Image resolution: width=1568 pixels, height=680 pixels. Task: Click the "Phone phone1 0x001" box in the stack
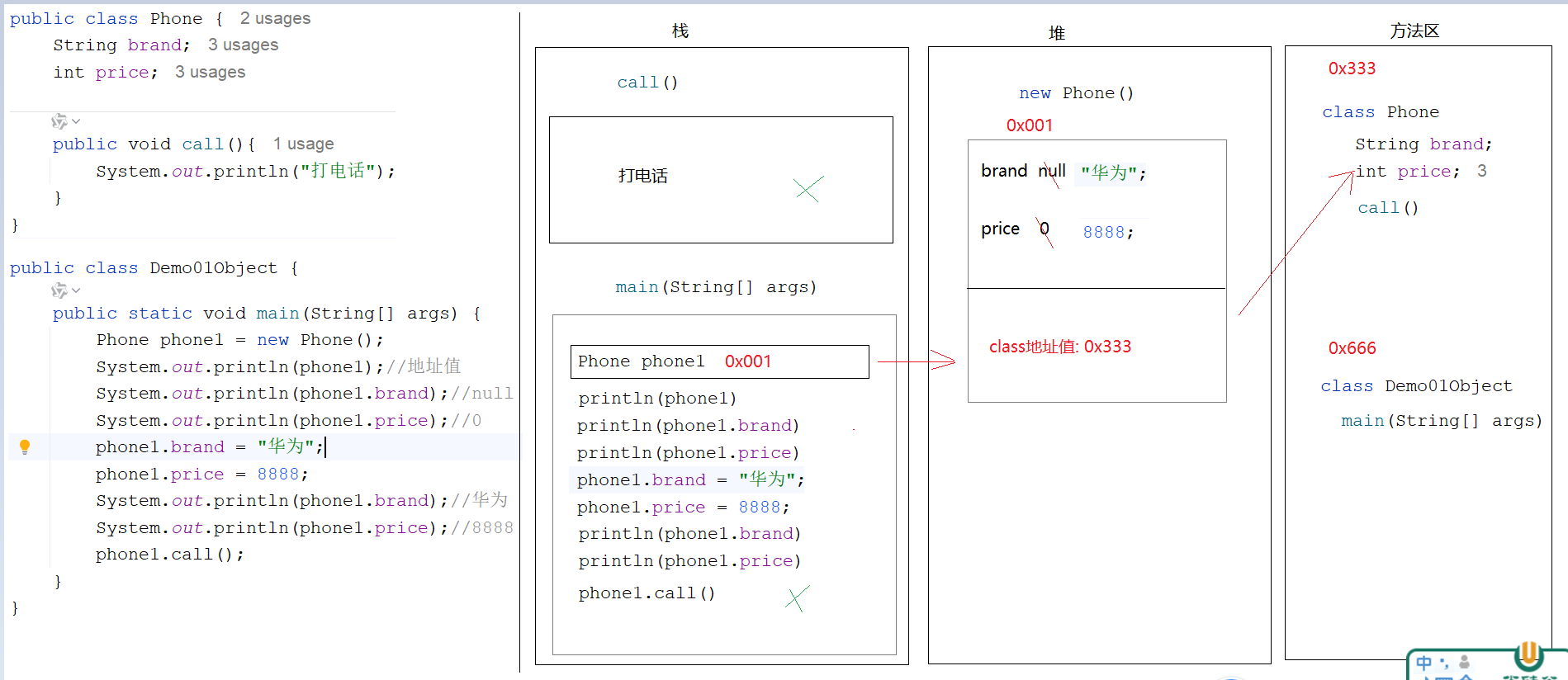click(x=718, y=361)
